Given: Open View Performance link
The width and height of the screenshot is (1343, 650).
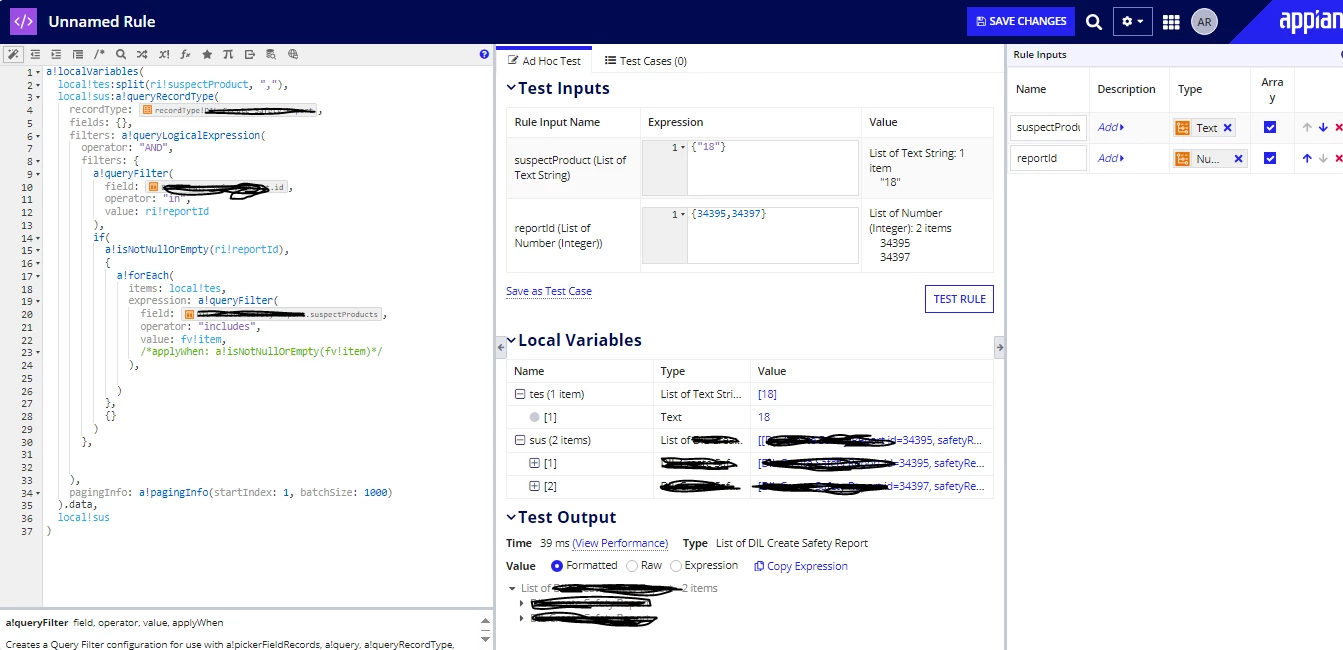Looking at the screenshot, I should (620, 543).
